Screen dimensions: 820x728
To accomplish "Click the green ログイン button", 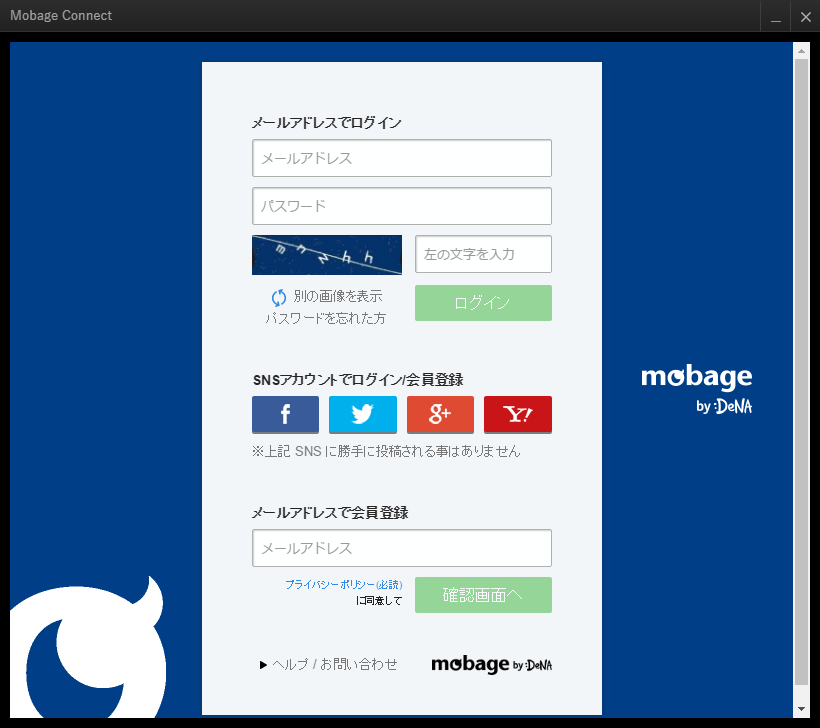I will [483, 303].
